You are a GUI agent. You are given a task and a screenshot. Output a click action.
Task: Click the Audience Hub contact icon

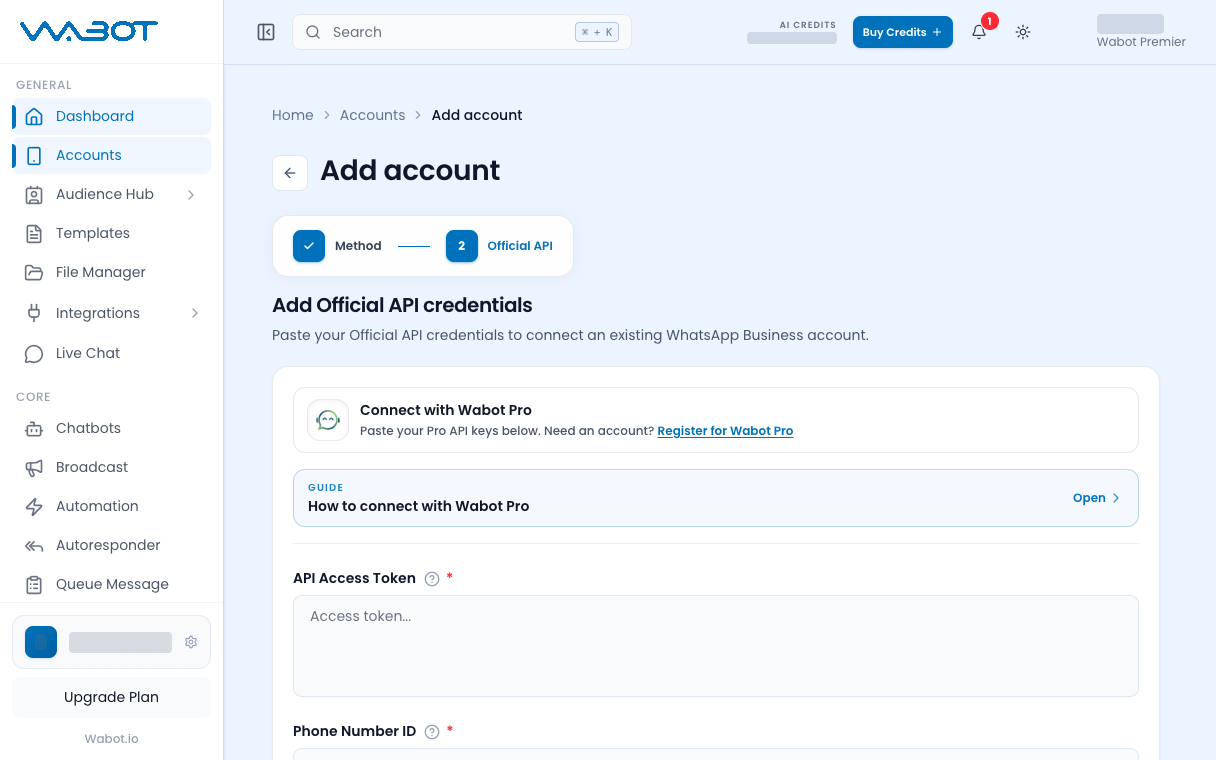pyautogui.click(x=34, y=194)
